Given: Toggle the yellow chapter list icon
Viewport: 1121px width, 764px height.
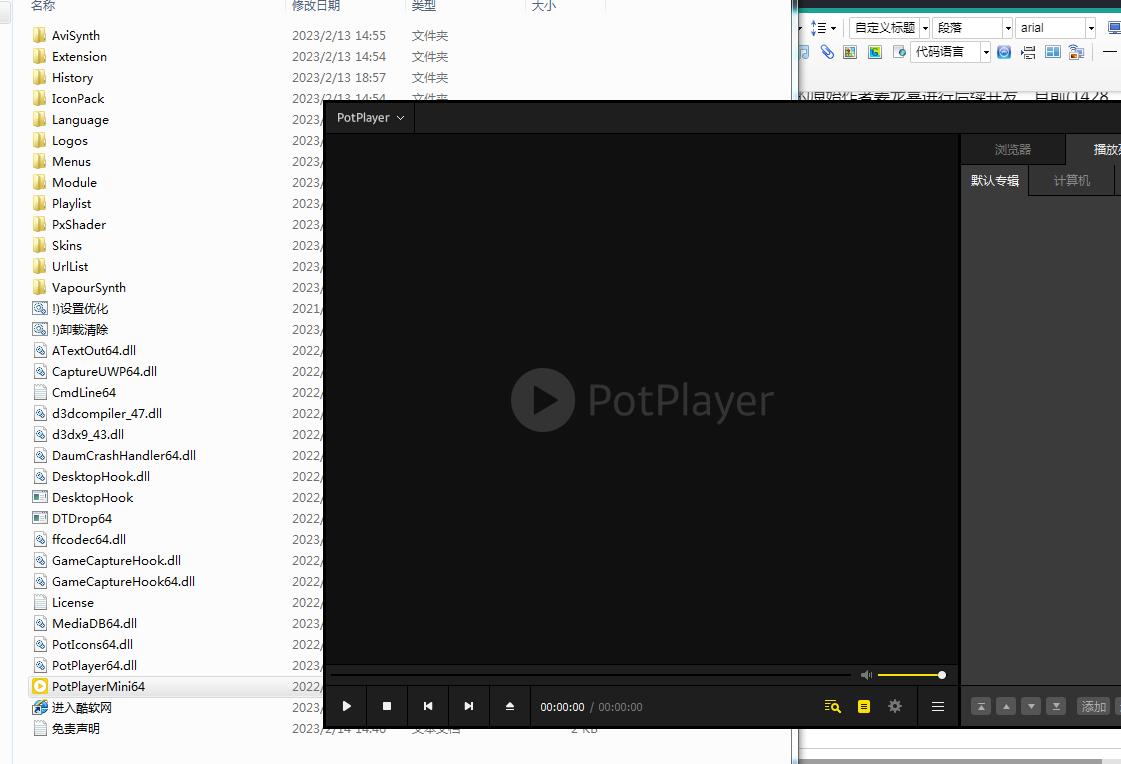Looking at the screenshot, I should click(x=864, y=706).
